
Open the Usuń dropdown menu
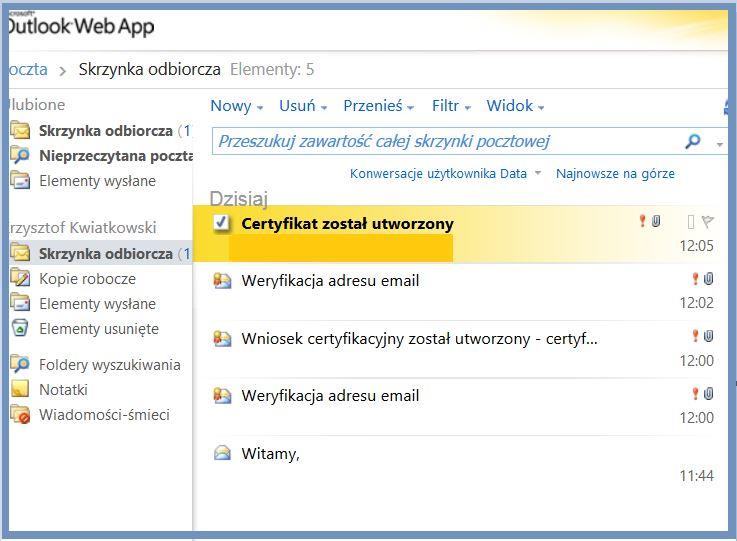tap(303, 106)
